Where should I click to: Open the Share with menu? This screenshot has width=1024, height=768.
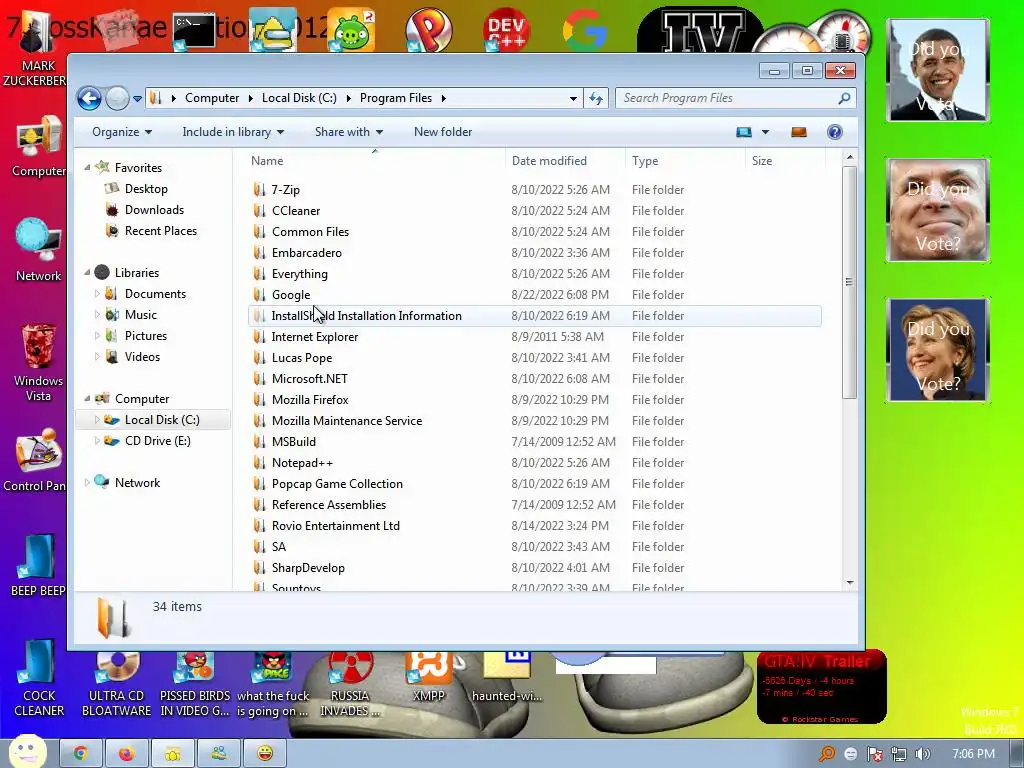pyautogui.click(x=348, y=132)
